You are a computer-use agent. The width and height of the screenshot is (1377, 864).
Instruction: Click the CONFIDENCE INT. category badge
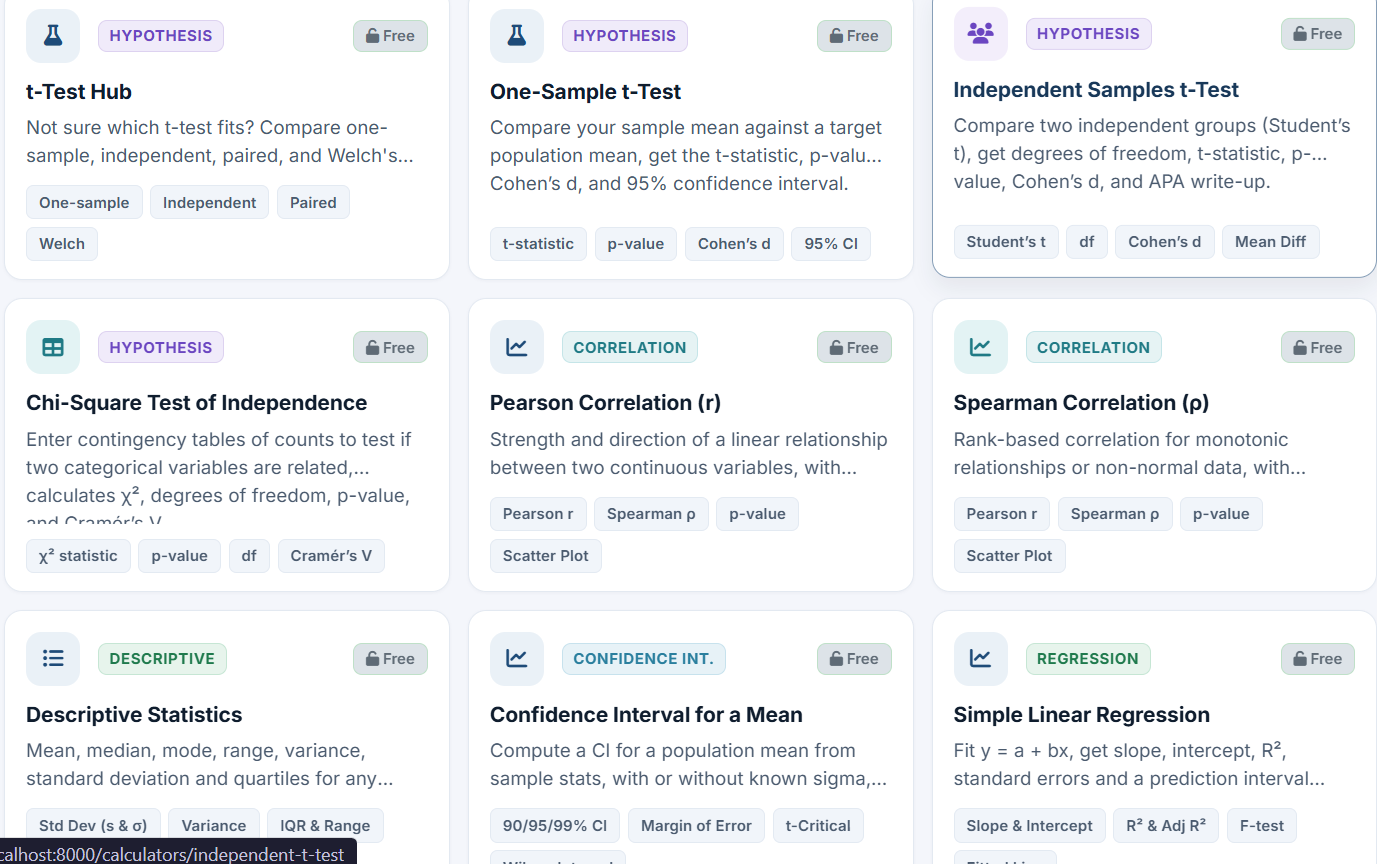tap(644, 658)
